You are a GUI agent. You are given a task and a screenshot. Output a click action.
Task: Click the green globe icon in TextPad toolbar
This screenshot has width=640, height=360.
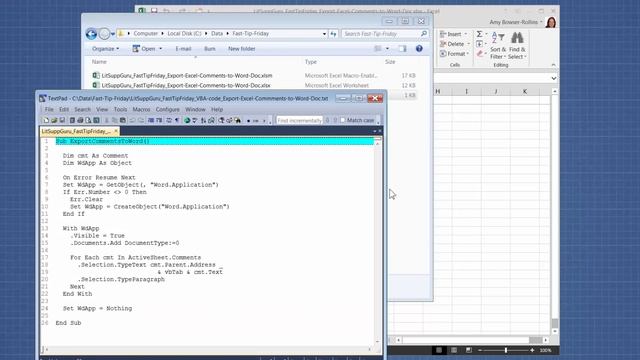[x=187, y=120]
